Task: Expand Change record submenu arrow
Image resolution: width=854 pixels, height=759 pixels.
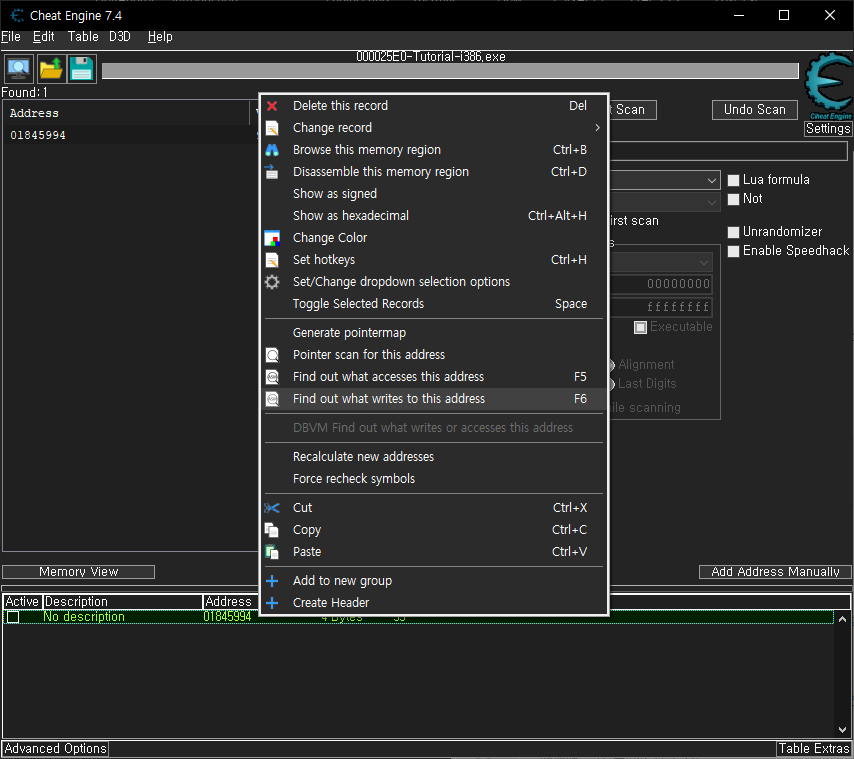Action: pyautogui.click(x=597, y=128)
